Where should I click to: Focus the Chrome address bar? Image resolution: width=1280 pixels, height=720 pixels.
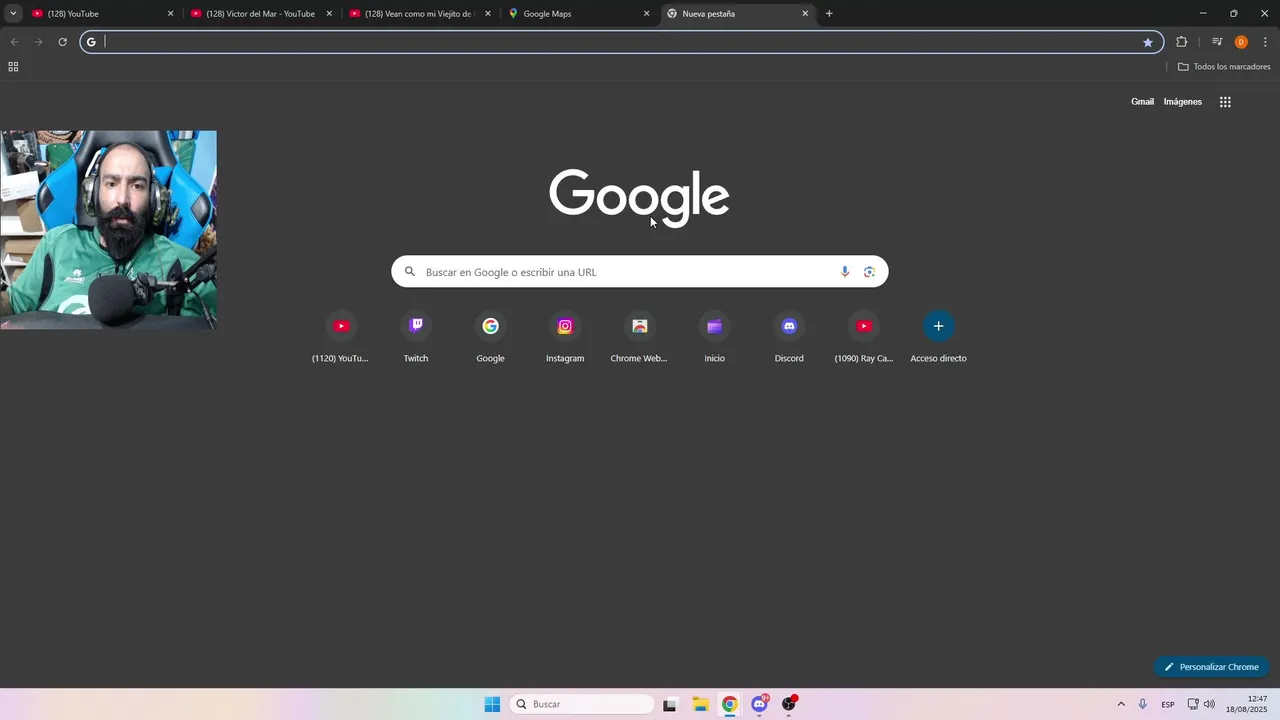[x=620, y=42]
